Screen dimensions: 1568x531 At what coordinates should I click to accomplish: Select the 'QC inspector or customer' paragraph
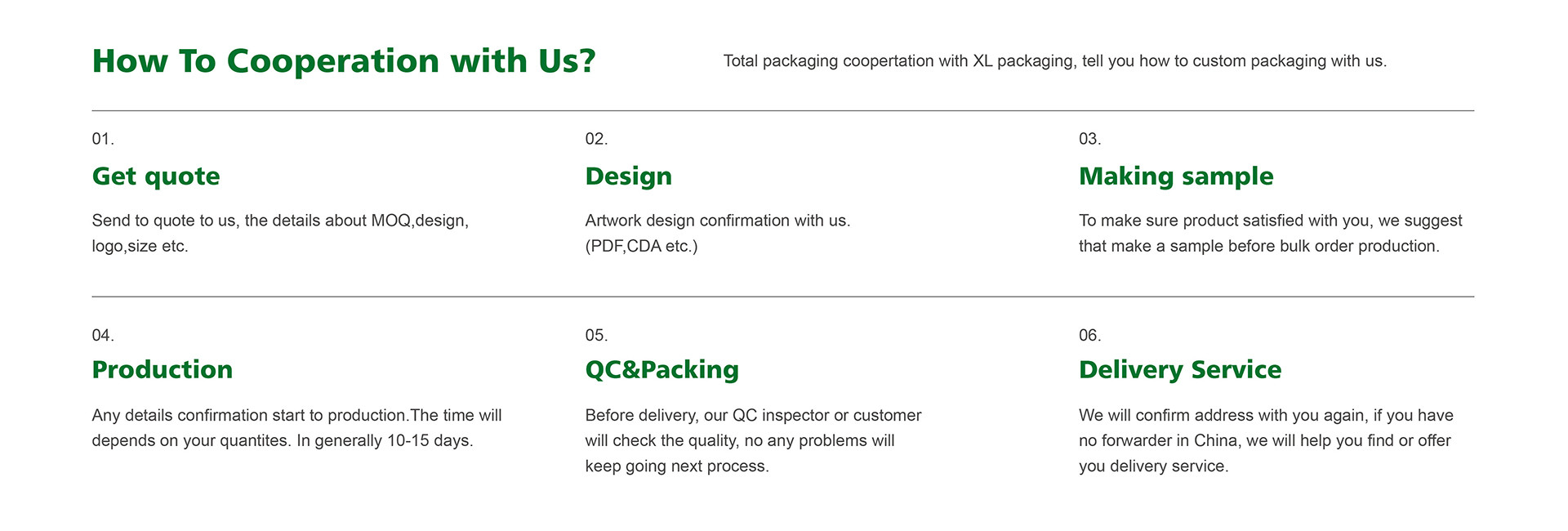coord(753,440)
